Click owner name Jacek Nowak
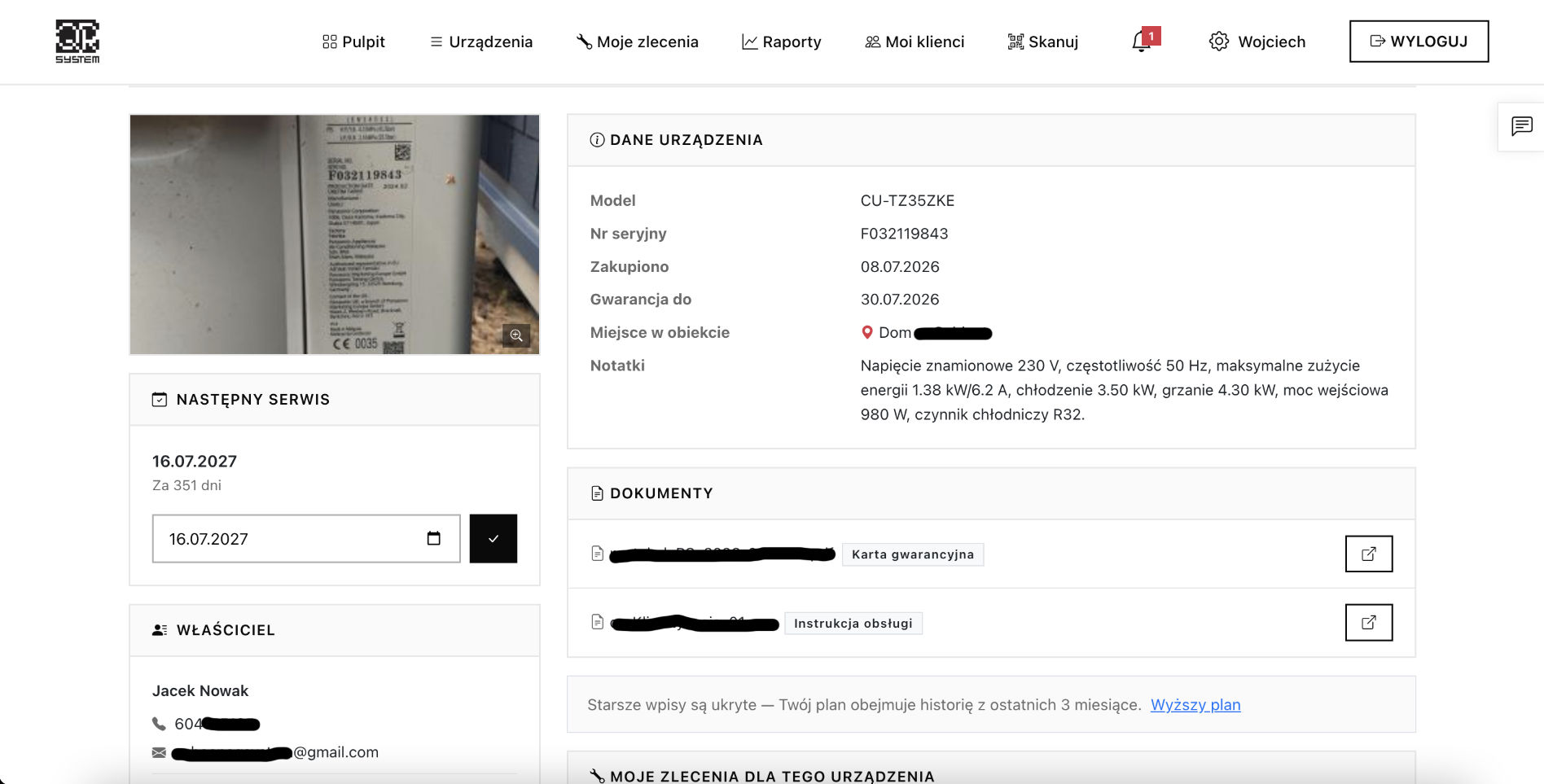 [200, 690]
